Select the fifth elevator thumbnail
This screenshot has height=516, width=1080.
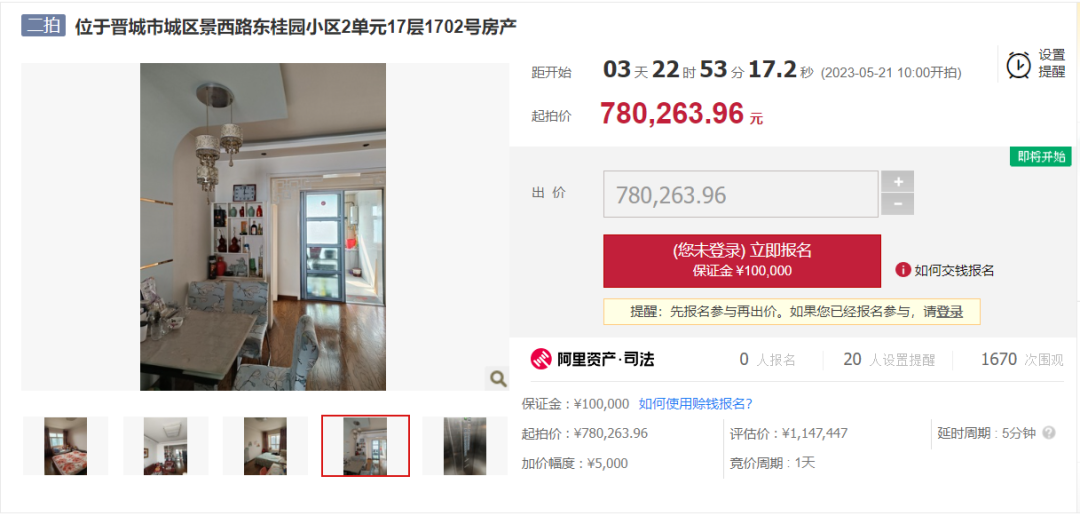(x=465, y=446)
